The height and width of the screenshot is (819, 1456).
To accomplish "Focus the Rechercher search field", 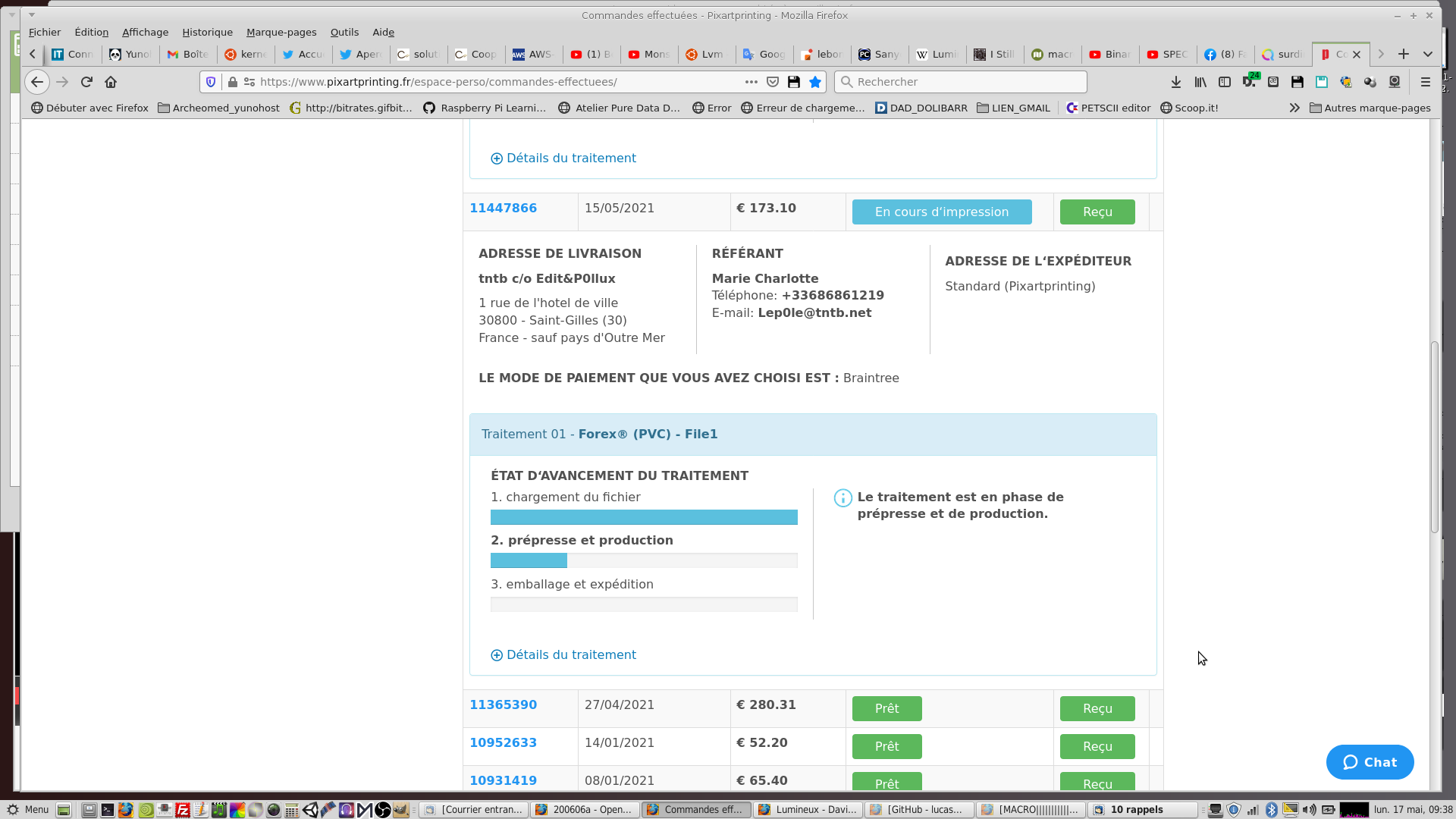I will pos(960,82).
